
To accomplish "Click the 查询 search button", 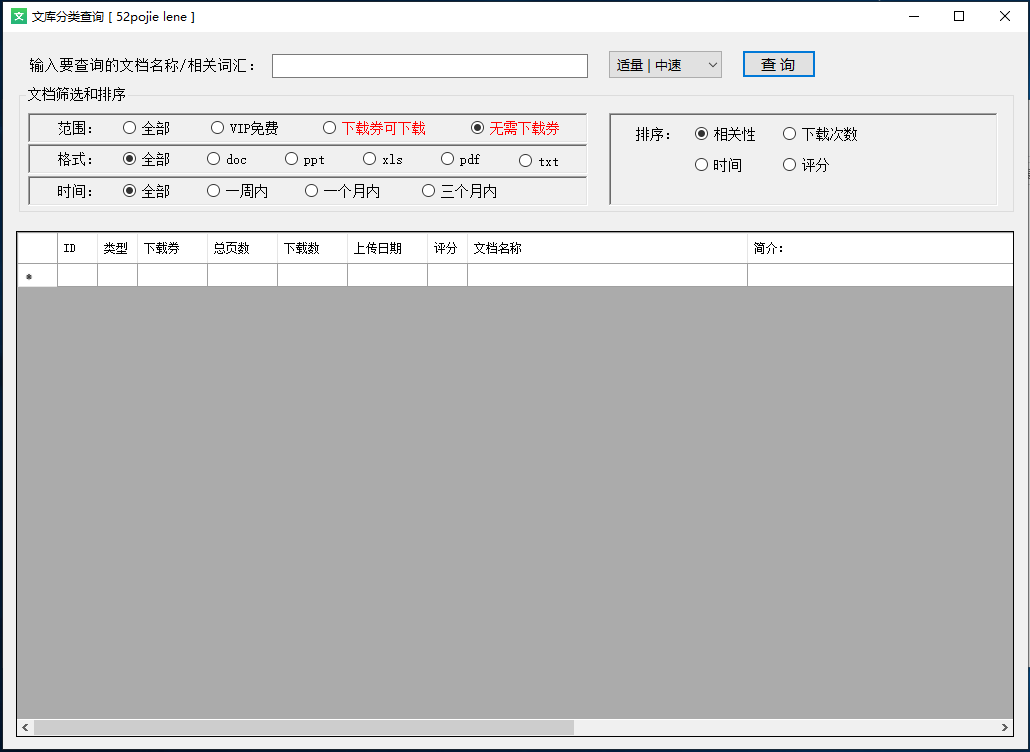I will pyautogui.click(x=778, y=64).
